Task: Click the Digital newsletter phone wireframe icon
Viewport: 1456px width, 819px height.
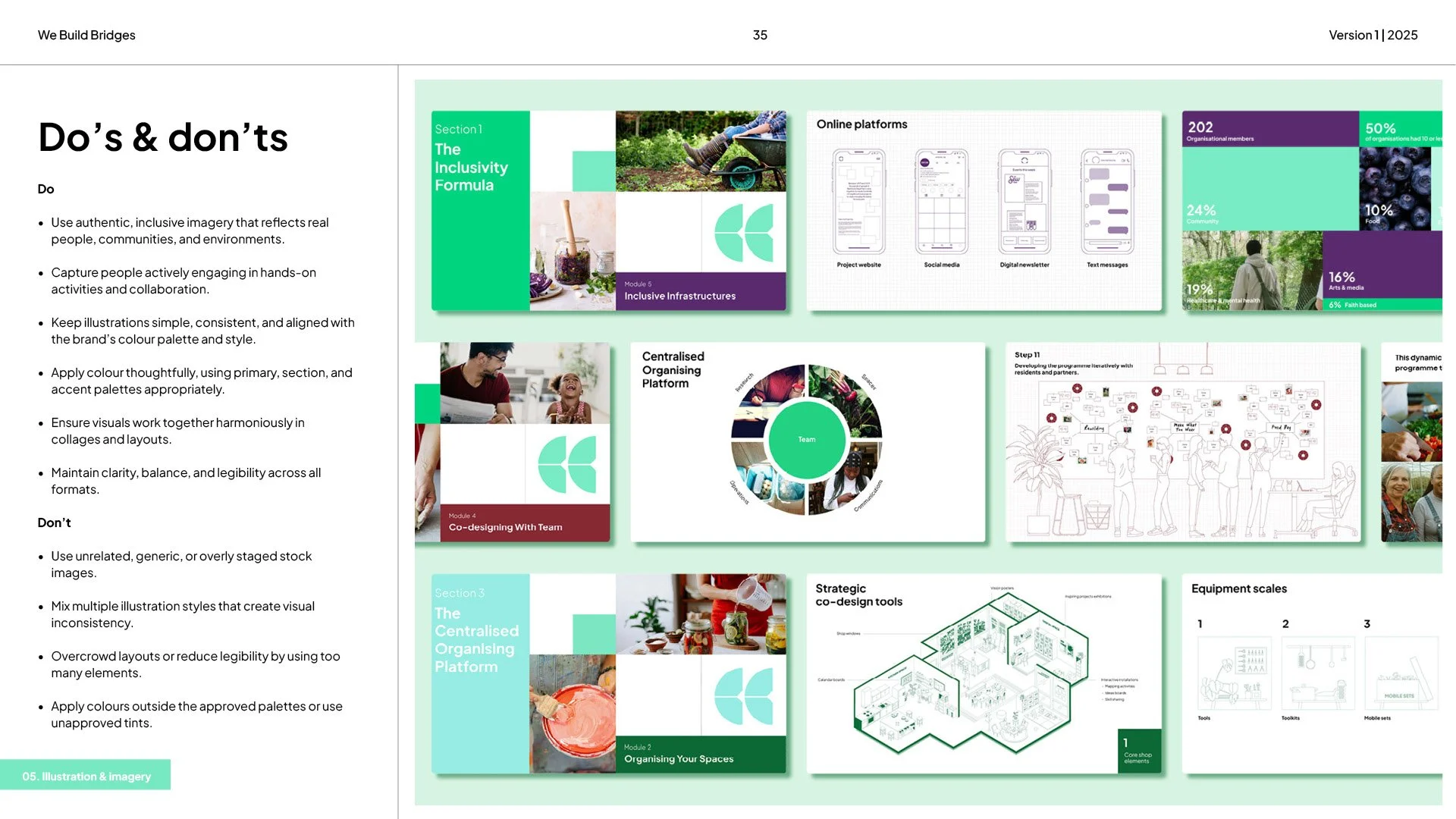Action: 1024,202
